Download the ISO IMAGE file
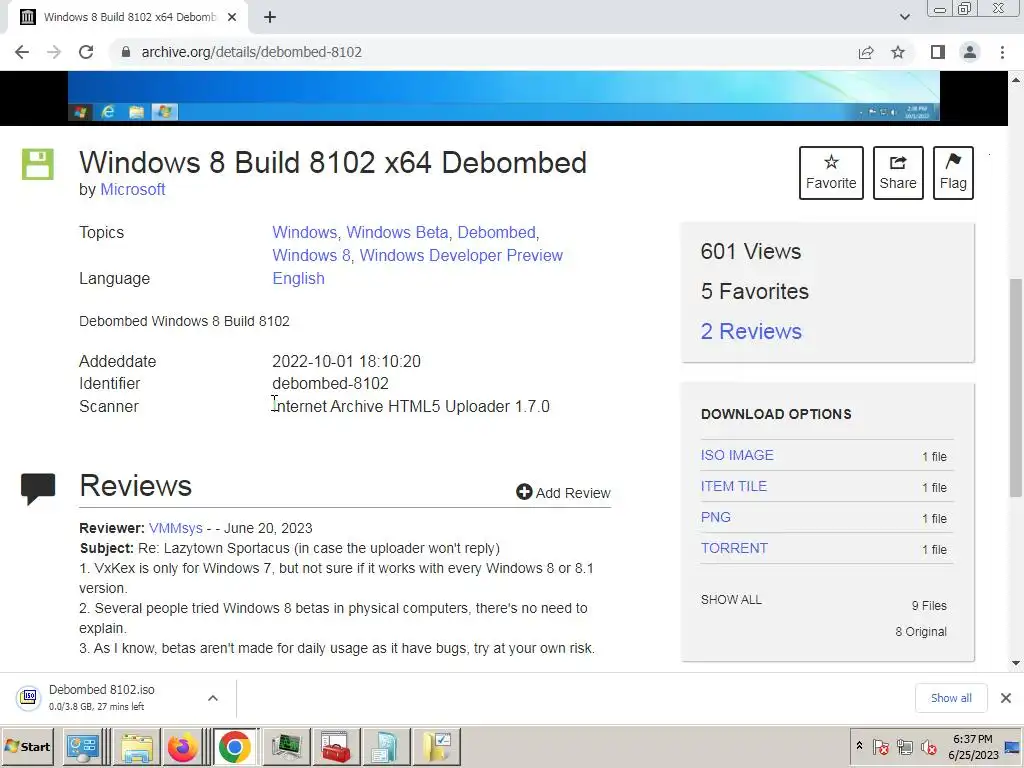This screenshot has width=1024, height=768. (x=737, y=455)
